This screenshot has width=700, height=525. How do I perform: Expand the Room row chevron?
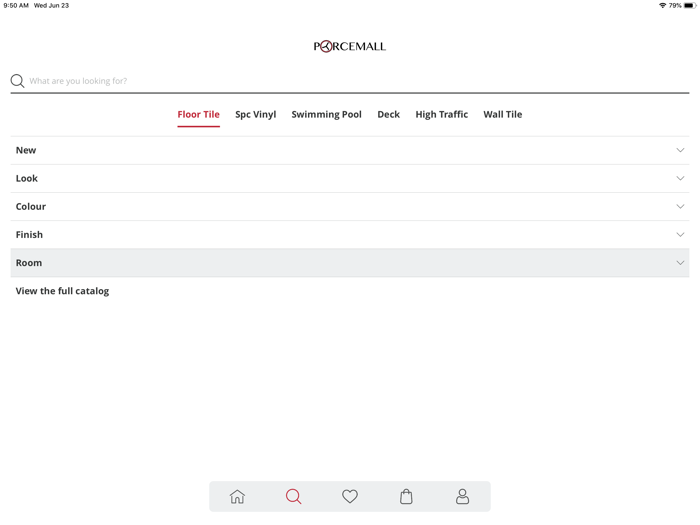(x=680, y=263)
